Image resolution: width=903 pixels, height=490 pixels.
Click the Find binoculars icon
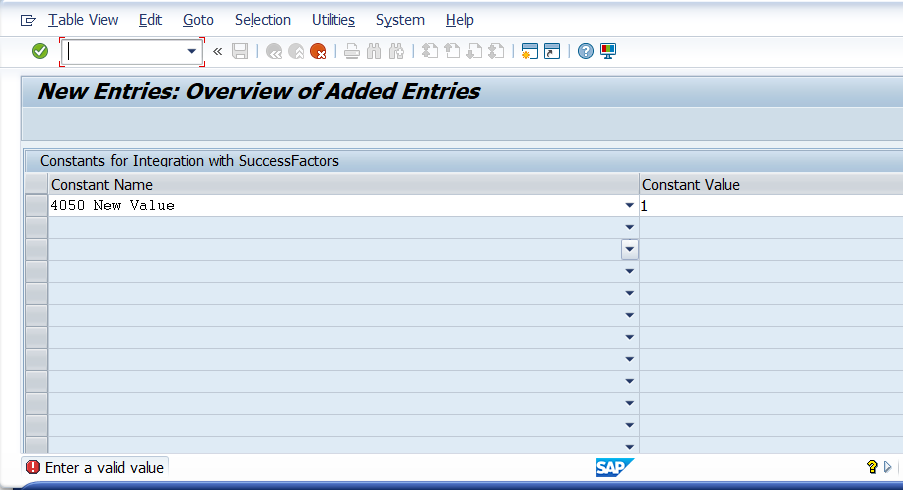click(x=374, y=51)
